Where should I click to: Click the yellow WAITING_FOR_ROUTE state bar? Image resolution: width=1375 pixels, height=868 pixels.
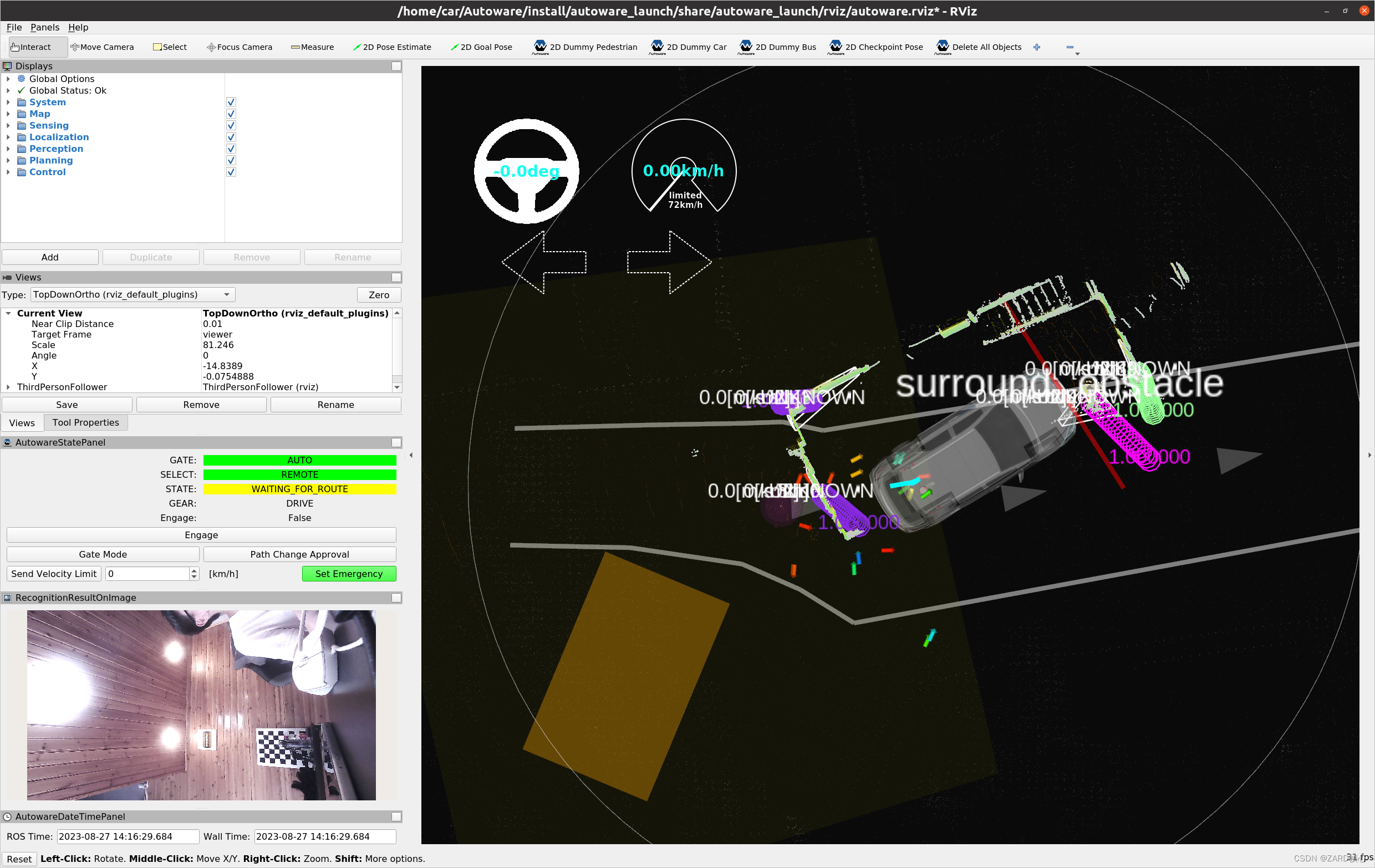[x=299, y=489]
